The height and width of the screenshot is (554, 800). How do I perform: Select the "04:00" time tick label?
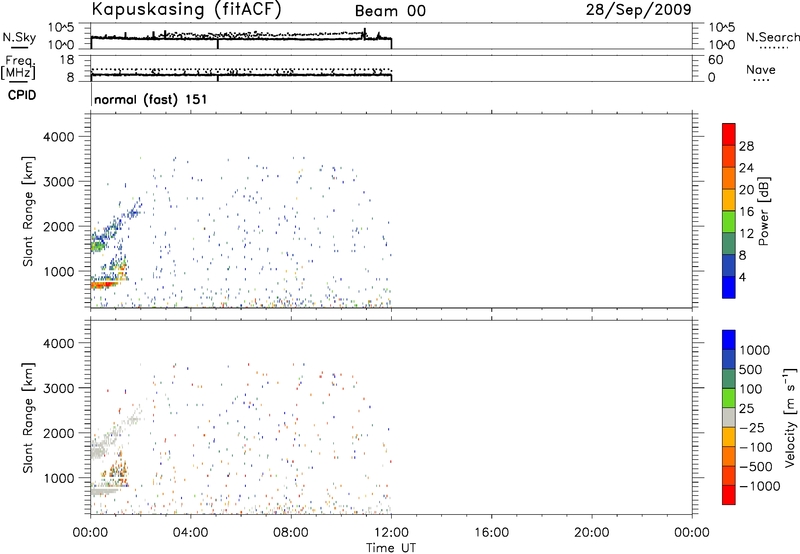point(190,533)
